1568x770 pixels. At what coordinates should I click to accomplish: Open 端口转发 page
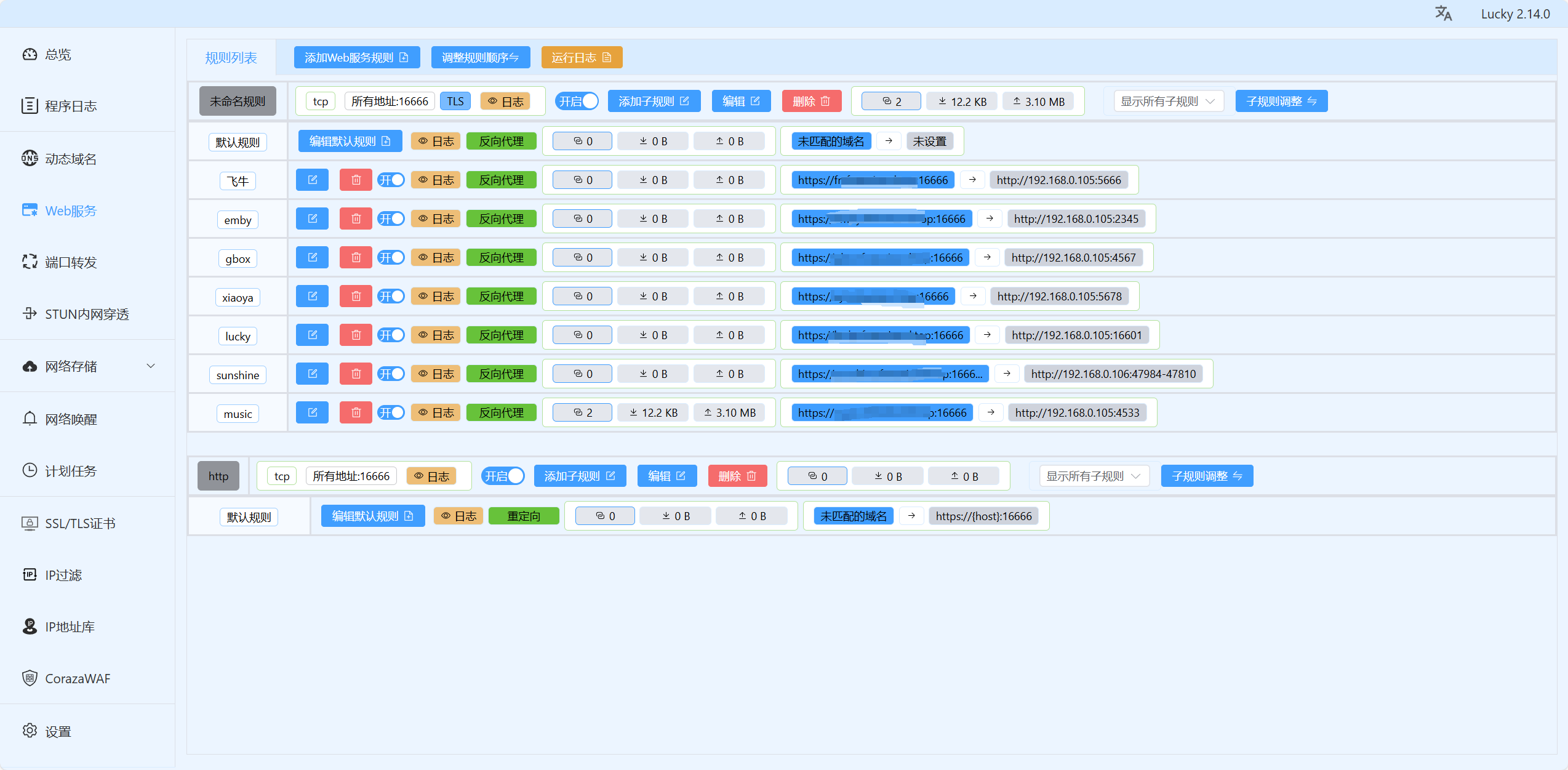(87, 262)
